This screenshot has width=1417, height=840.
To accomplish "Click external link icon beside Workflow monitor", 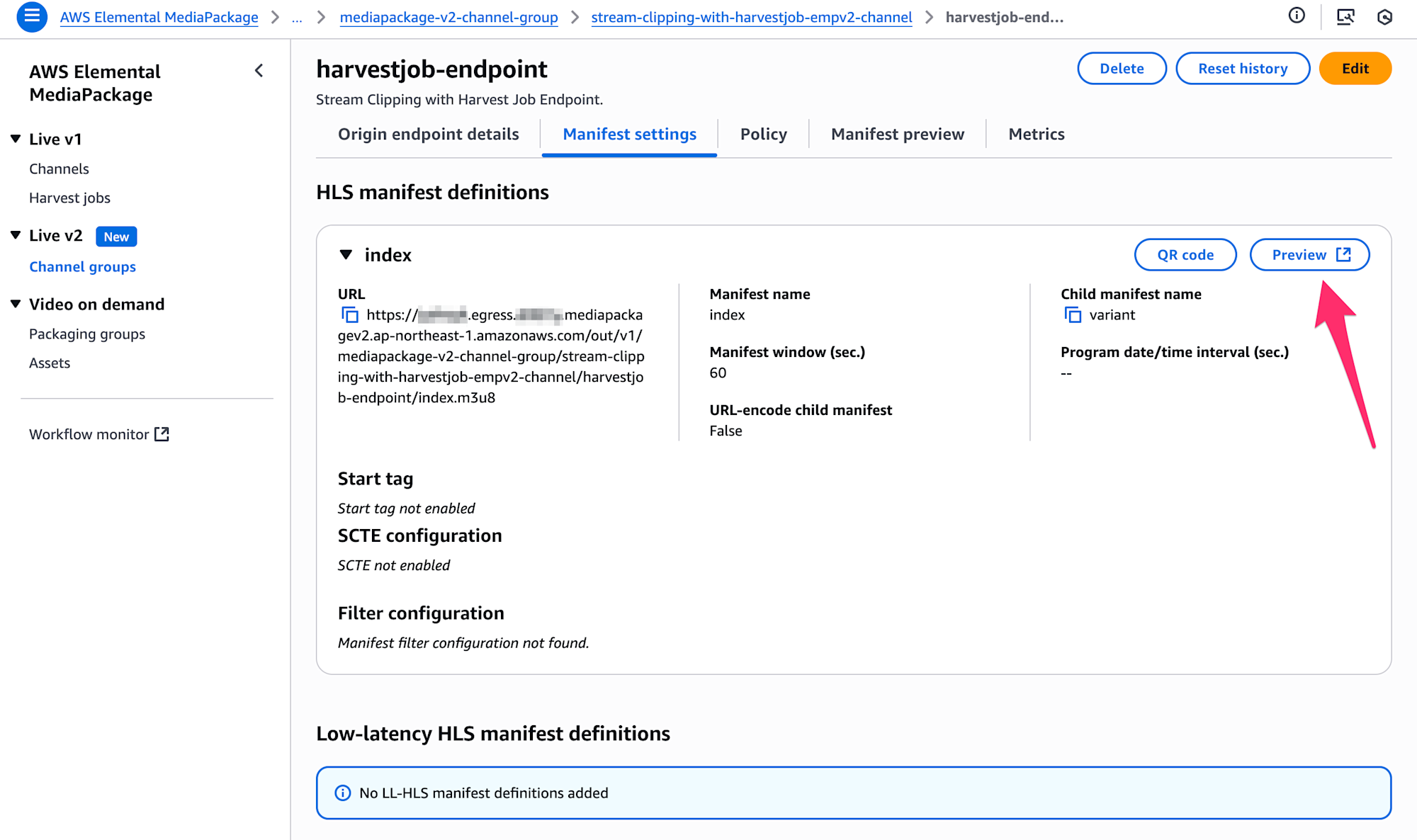I will [x=162, y=434].
